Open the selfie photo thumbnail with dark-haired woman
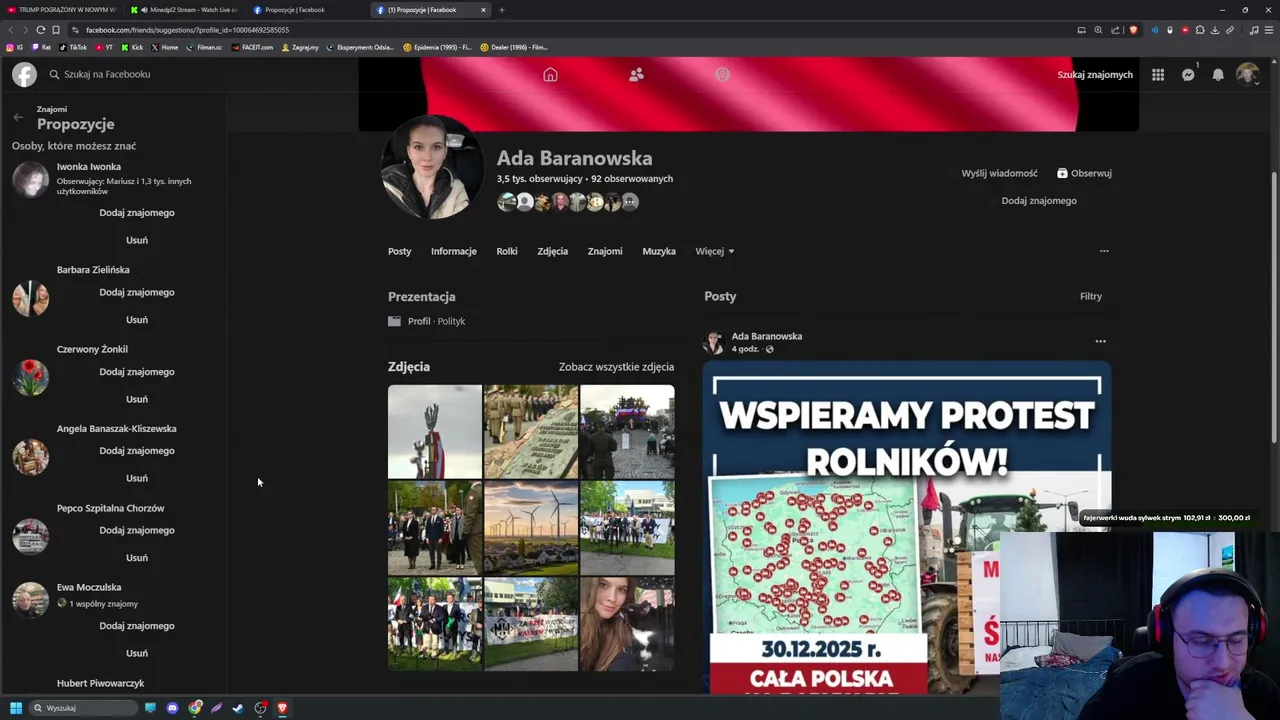 coord(627,624)
